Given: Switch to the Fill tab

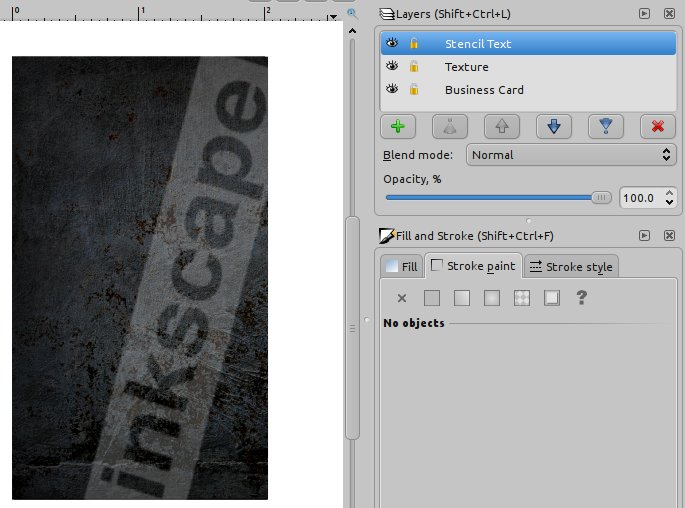Looking at the screenshot, I should (402, 266).
